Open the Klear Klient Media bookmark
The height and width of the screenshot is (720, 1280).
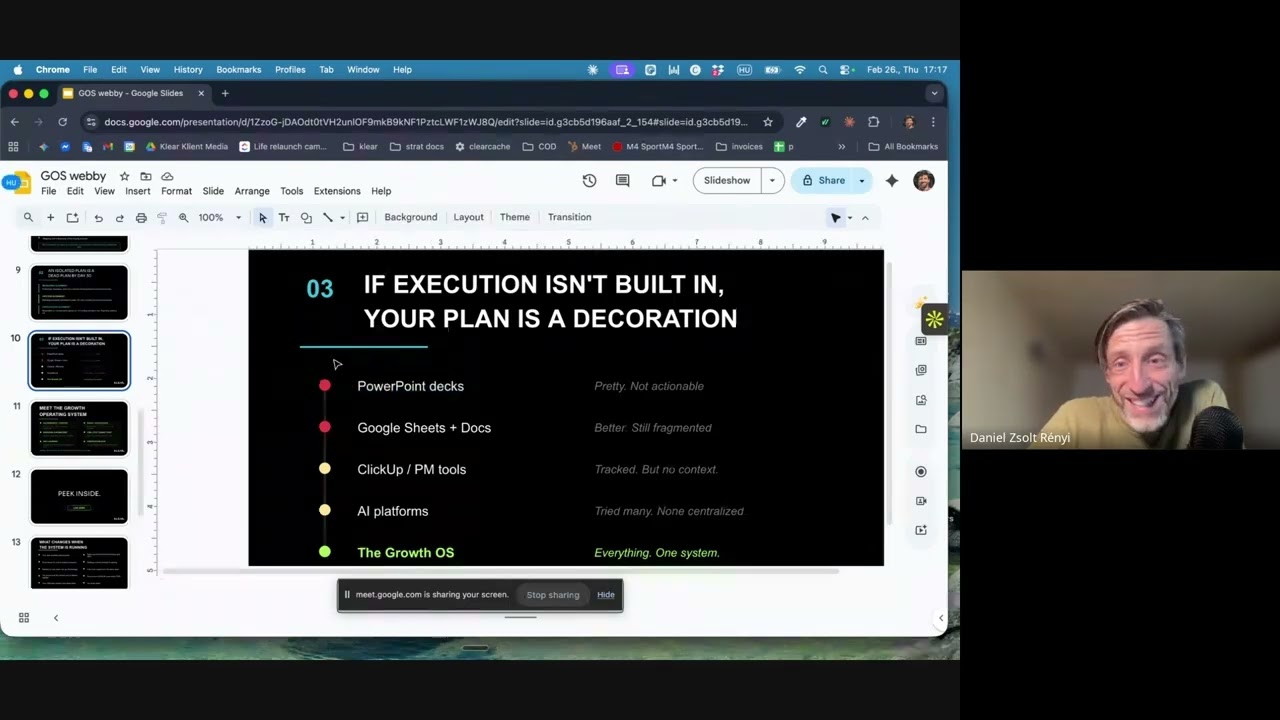[186, 147]
